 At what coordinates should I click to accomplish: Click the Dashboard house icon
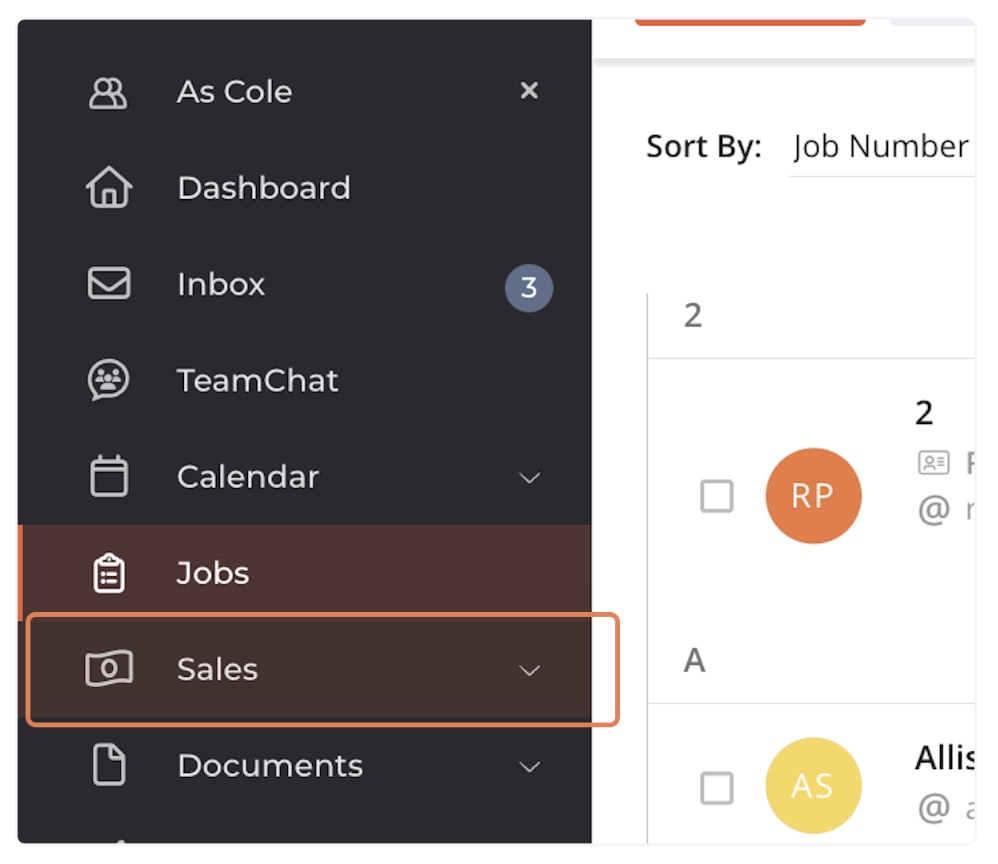[x=108, y=188]
